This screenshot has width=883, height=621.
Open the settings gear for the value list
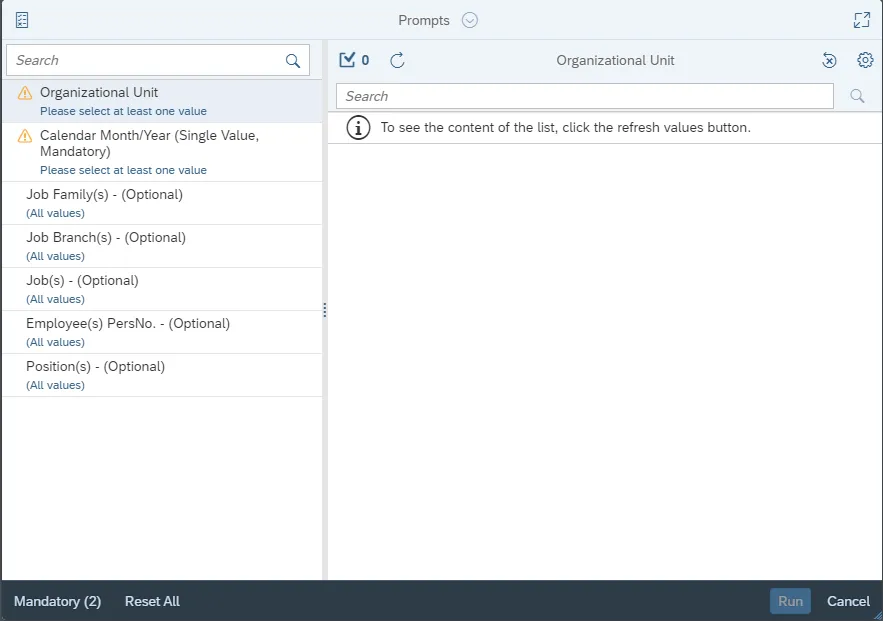click(865, 60)
